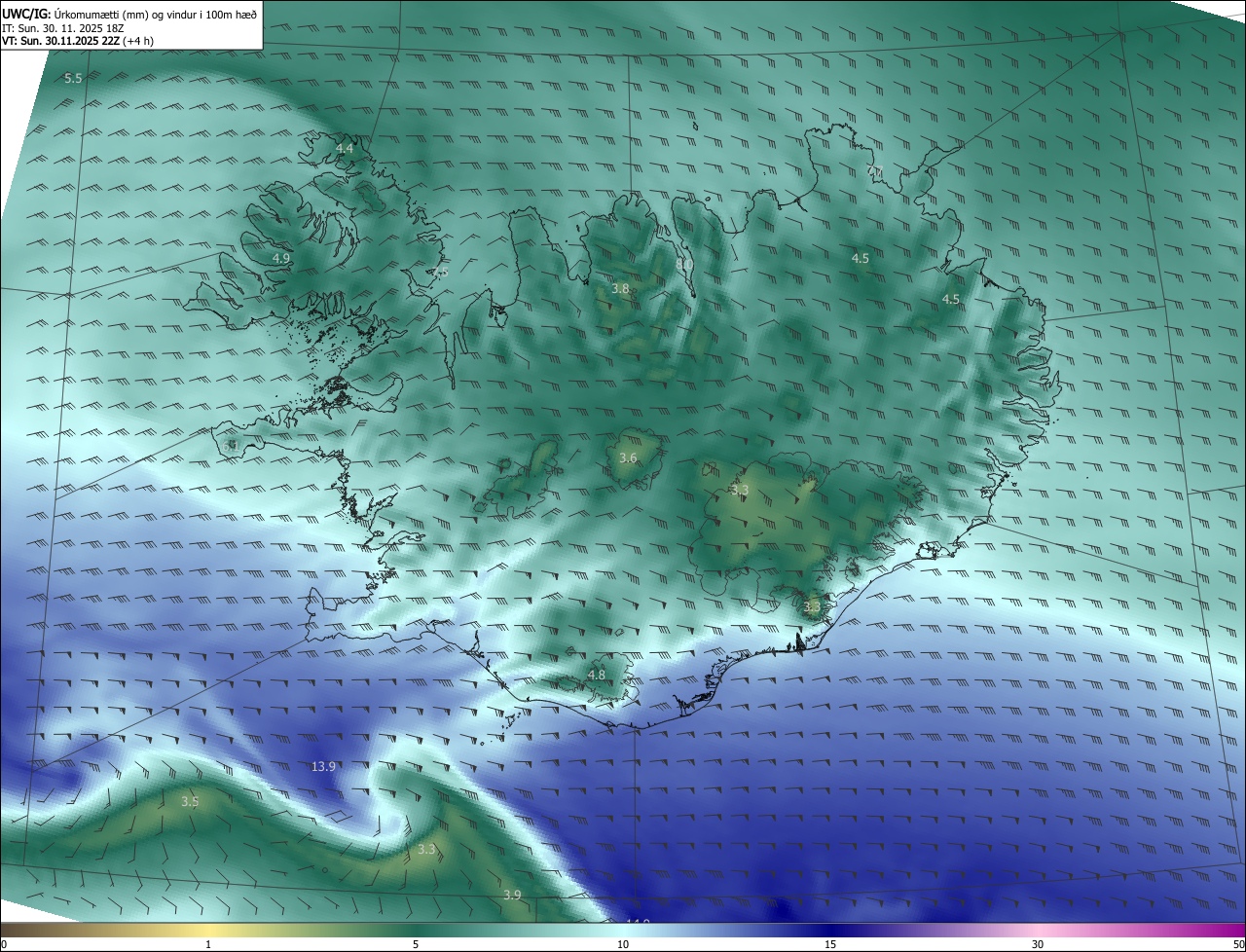Click the '5' tick label of the color scale
Viewport: 1246px width, 952px height.
click(x=416, y=944)
